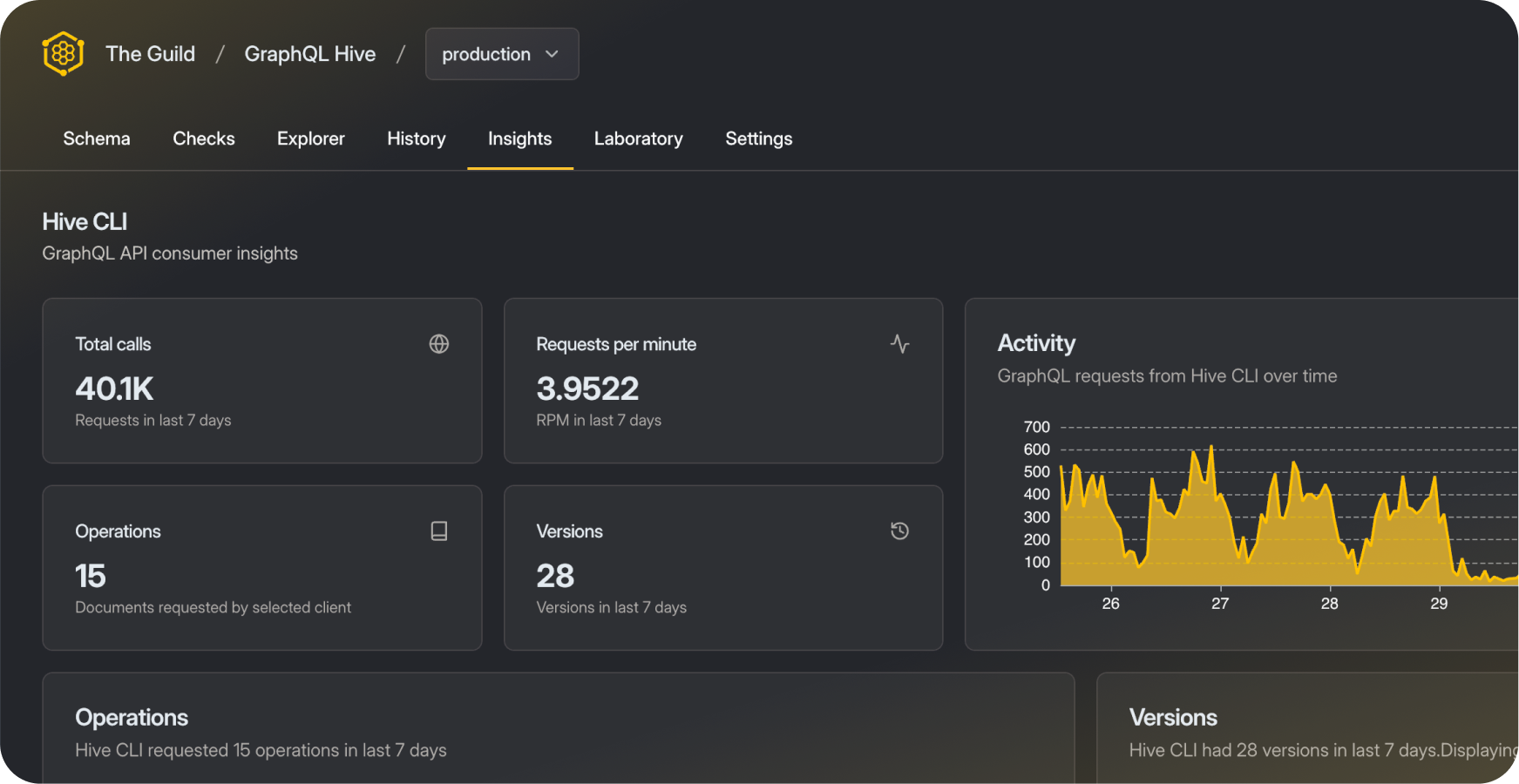1519x784 pixels.
Task: Expand the environment selector chevron
Action: (552, 53)
